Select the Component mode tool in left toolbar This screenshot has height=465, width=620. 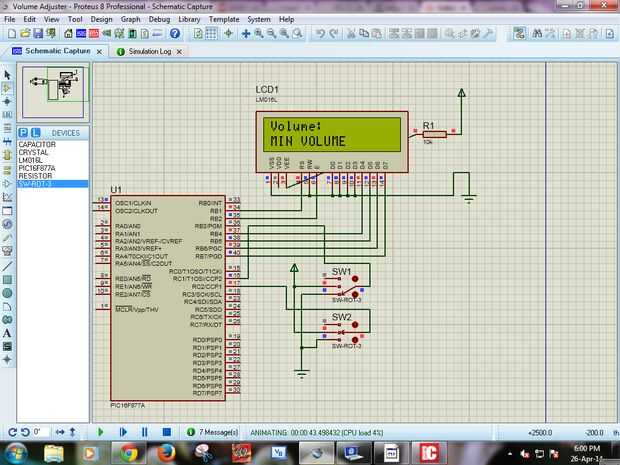7,88
